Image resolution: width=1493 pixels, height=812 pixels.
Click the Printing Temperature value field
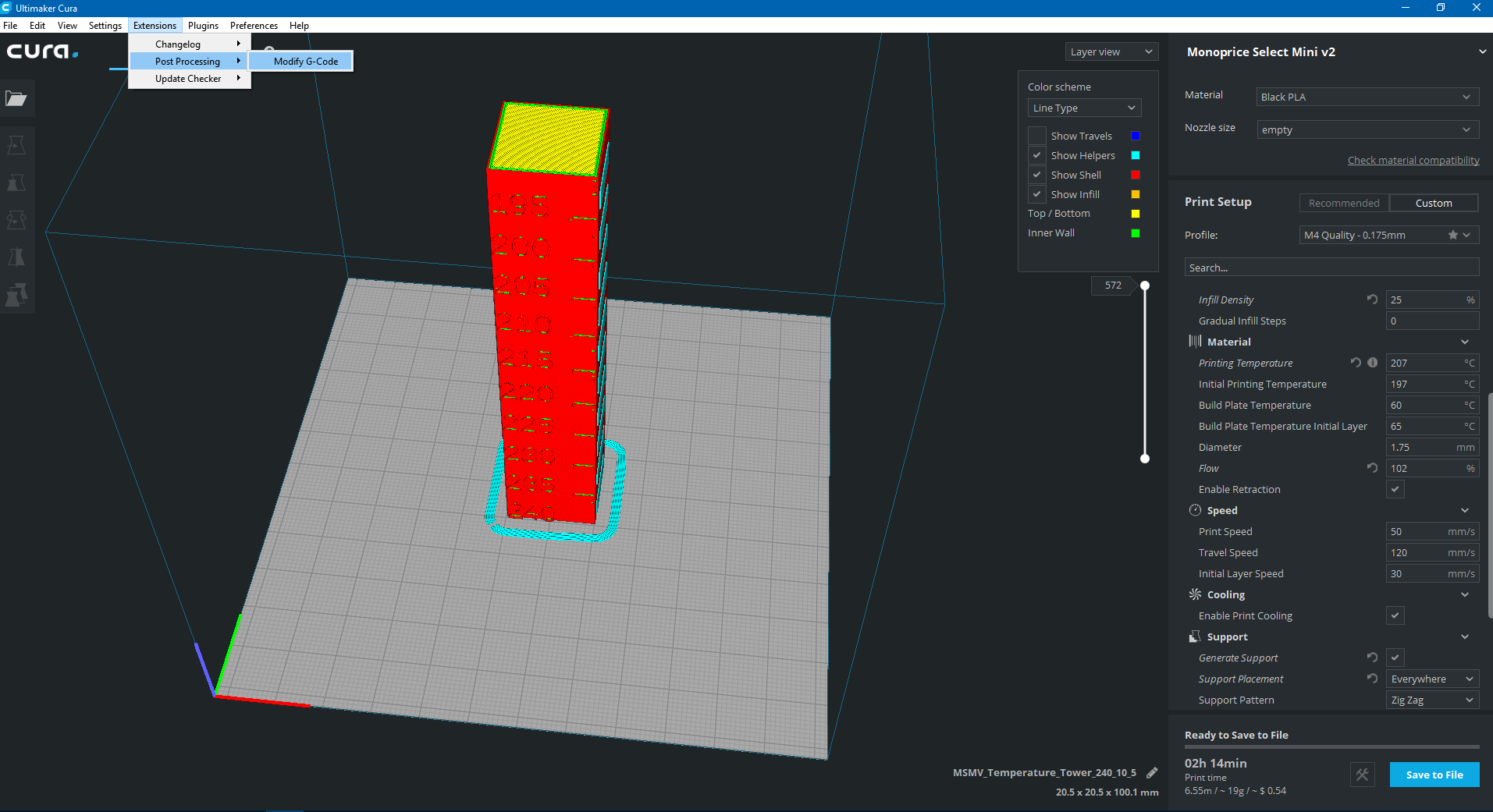(1432, 363)
